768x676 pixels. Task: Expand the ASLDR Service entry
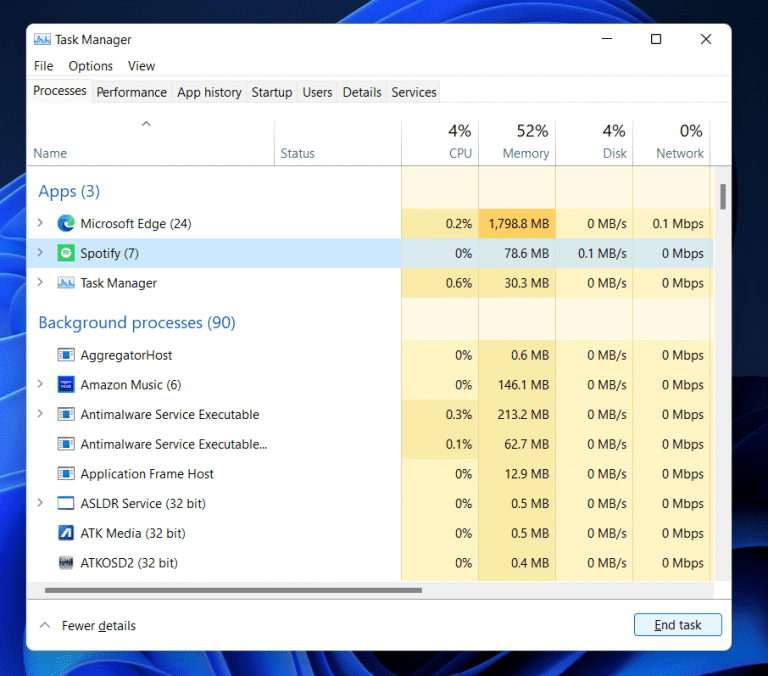tap(40, 504)
